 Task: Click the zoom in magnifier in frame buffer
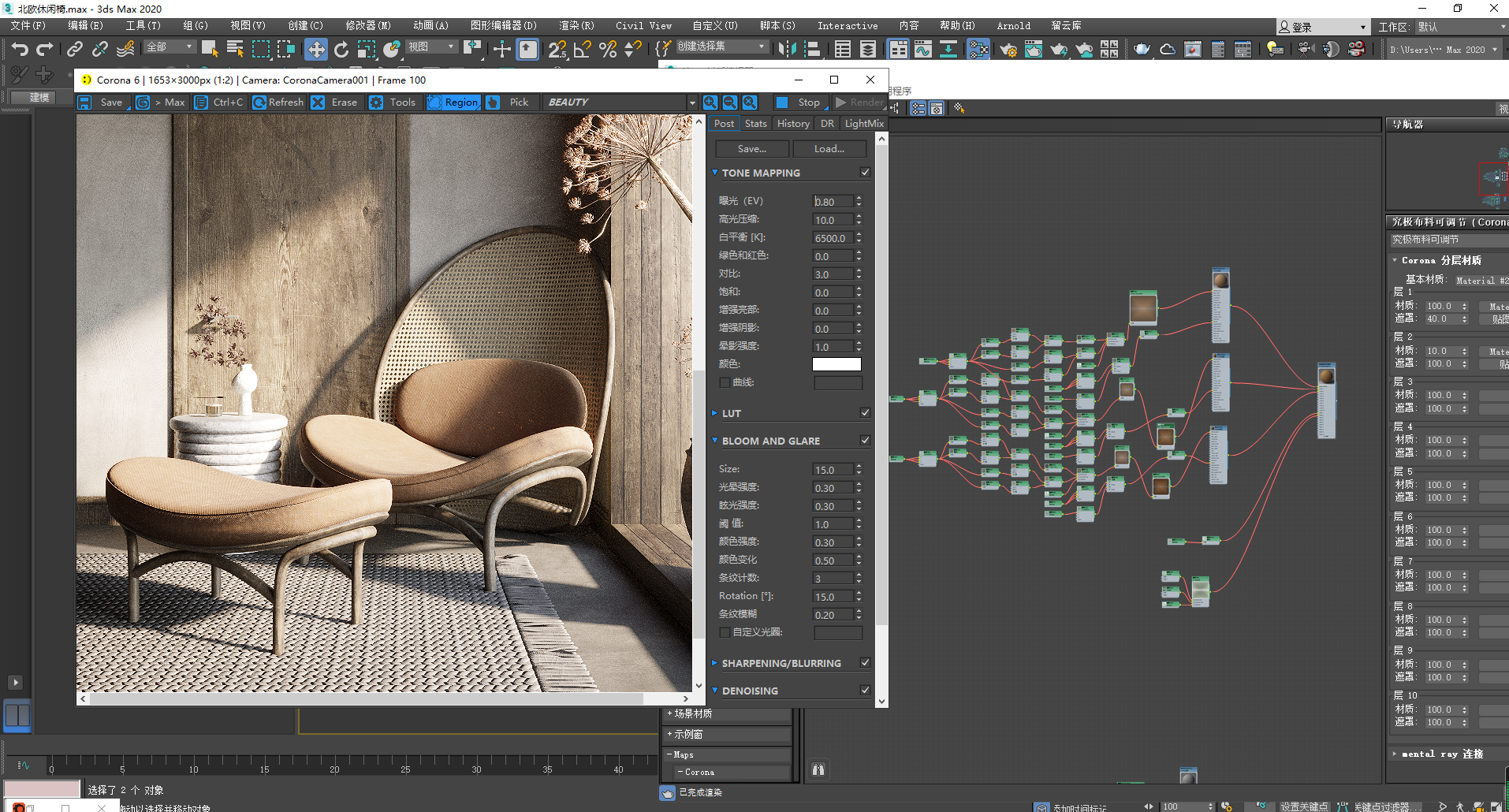710,102
